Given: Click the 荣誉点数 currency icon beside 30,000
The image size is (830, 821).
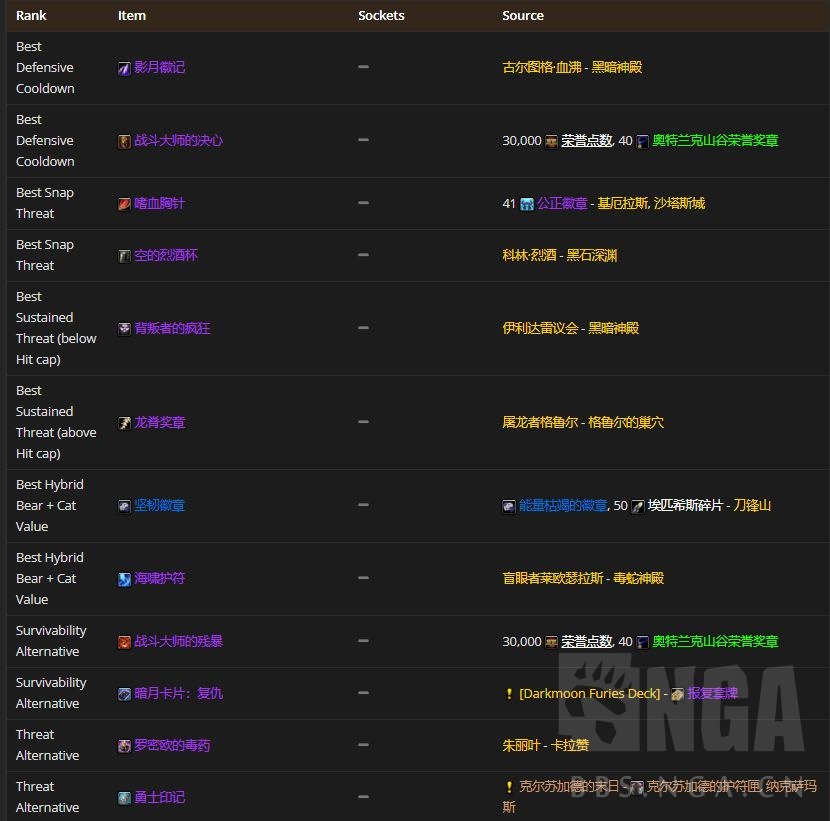Looking at the screenshot, I should tap(550, 140).
